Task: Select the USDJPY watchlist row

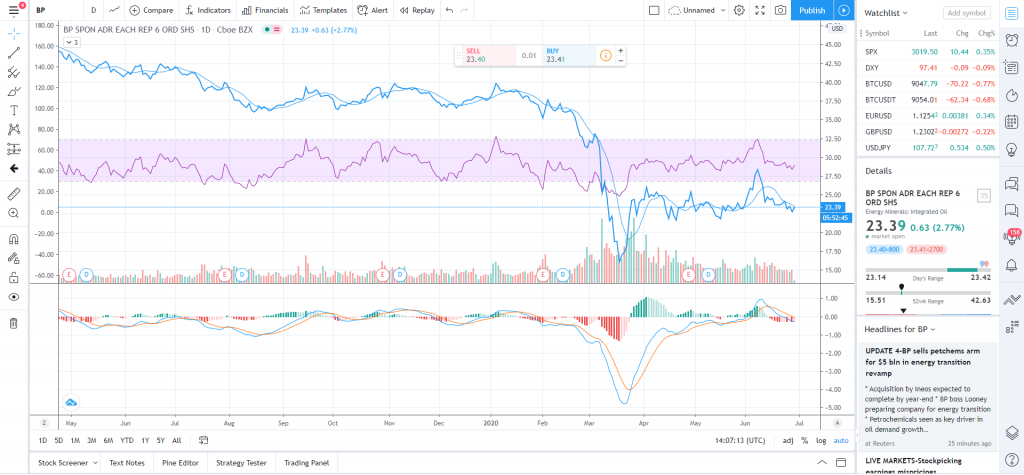Action: click(928, 148)
